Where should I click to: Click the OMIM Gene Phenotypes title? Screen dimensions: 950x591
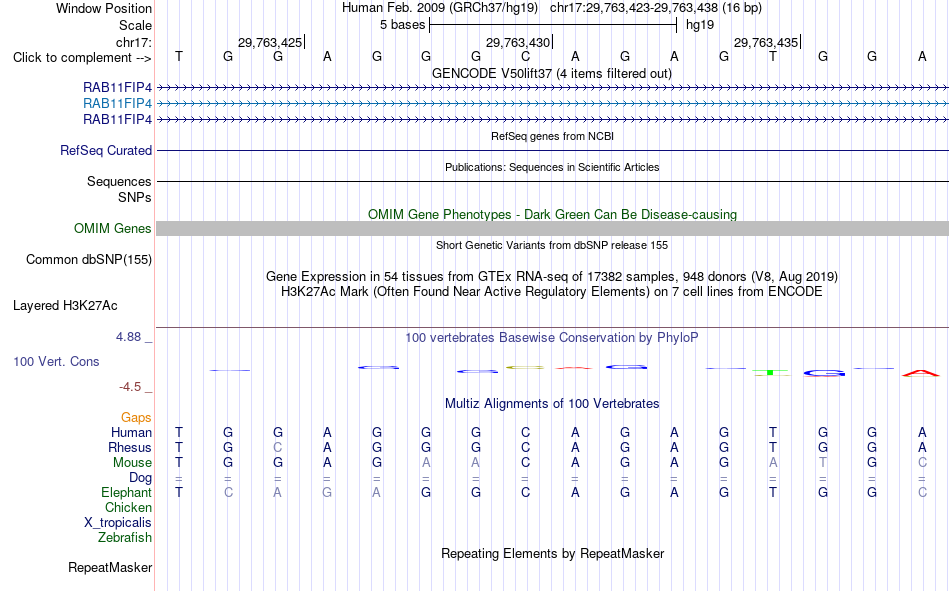click(x=553, y=215)
